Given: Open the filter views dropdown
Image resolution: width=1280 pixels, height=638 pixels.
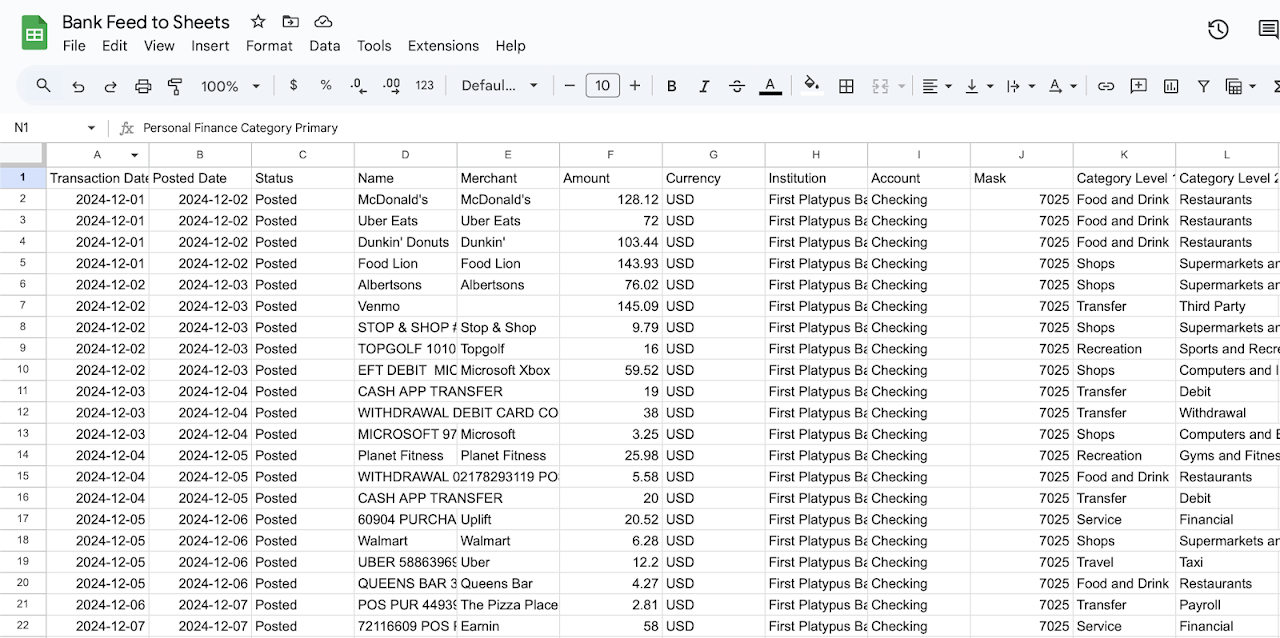Looking at the screenshot, I should pyautogui.click(x=1240, y=86).
